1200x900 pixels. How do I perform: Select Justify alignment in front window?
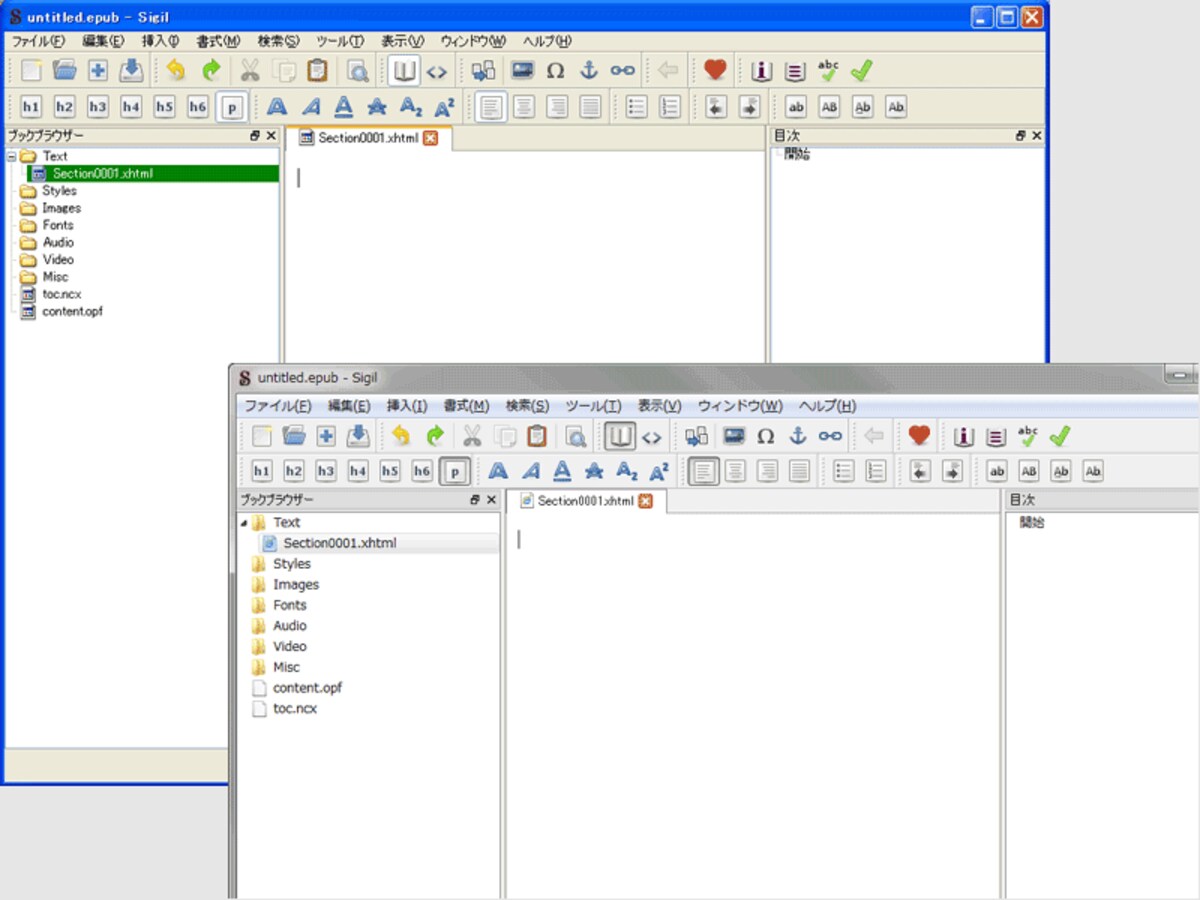(799, 471)
